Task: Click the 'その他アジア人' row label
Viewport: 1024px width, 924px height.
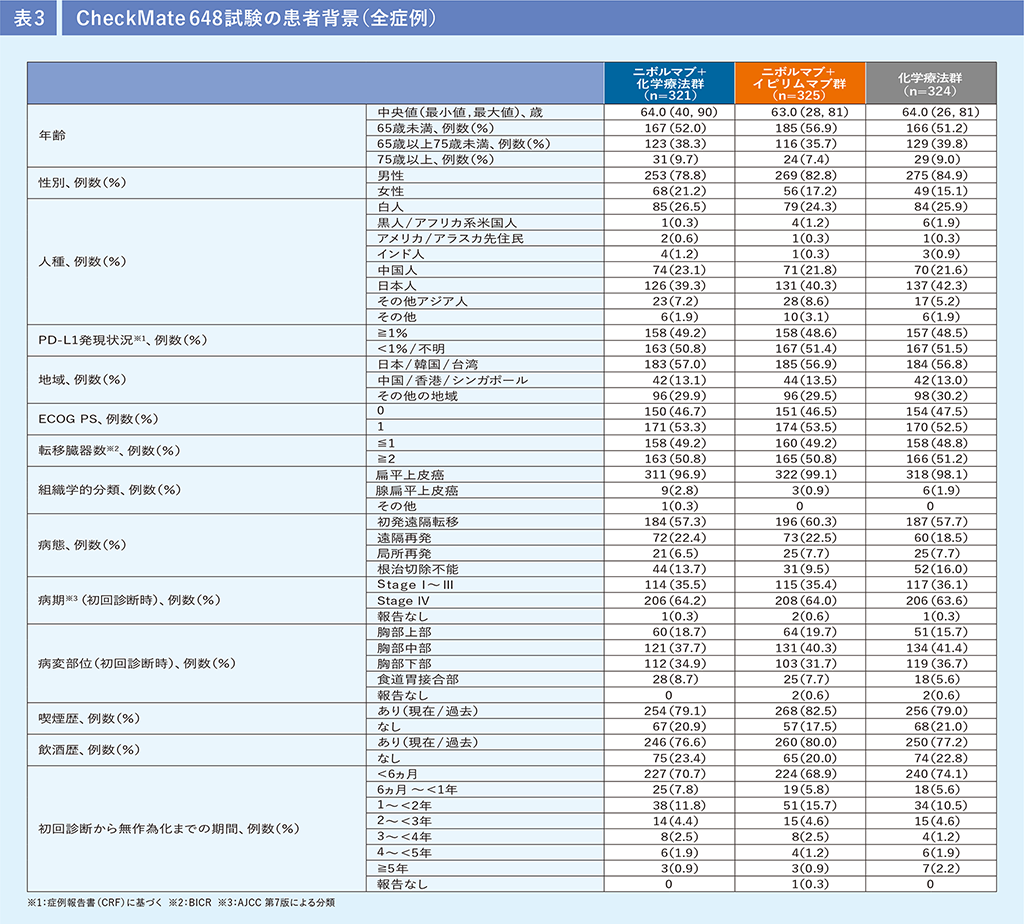Action: 422,301
